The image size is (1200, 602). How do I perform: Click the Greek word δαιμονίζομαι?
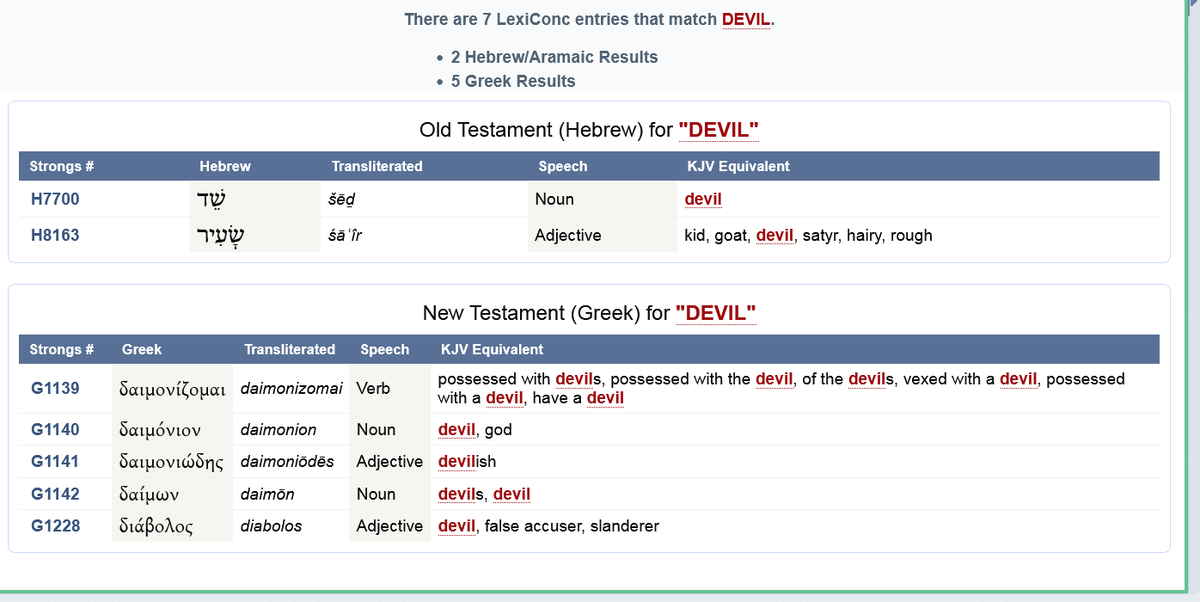(x=173, y=388)
